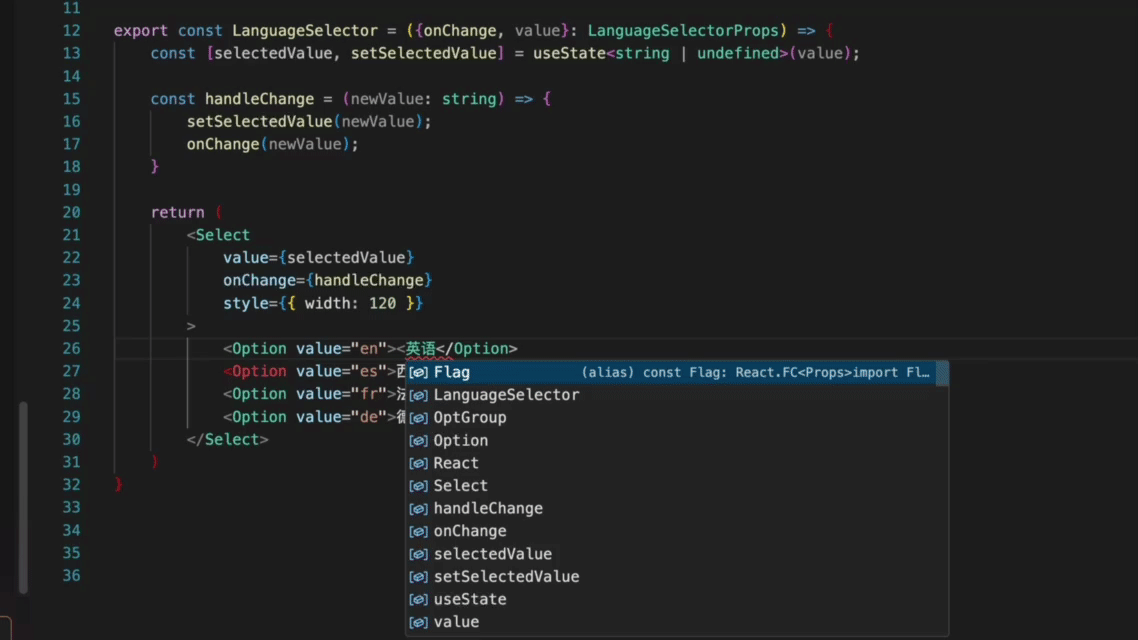The image size is (1138, 640).
Task: Click the variable icon beside React
Action: 419,463
